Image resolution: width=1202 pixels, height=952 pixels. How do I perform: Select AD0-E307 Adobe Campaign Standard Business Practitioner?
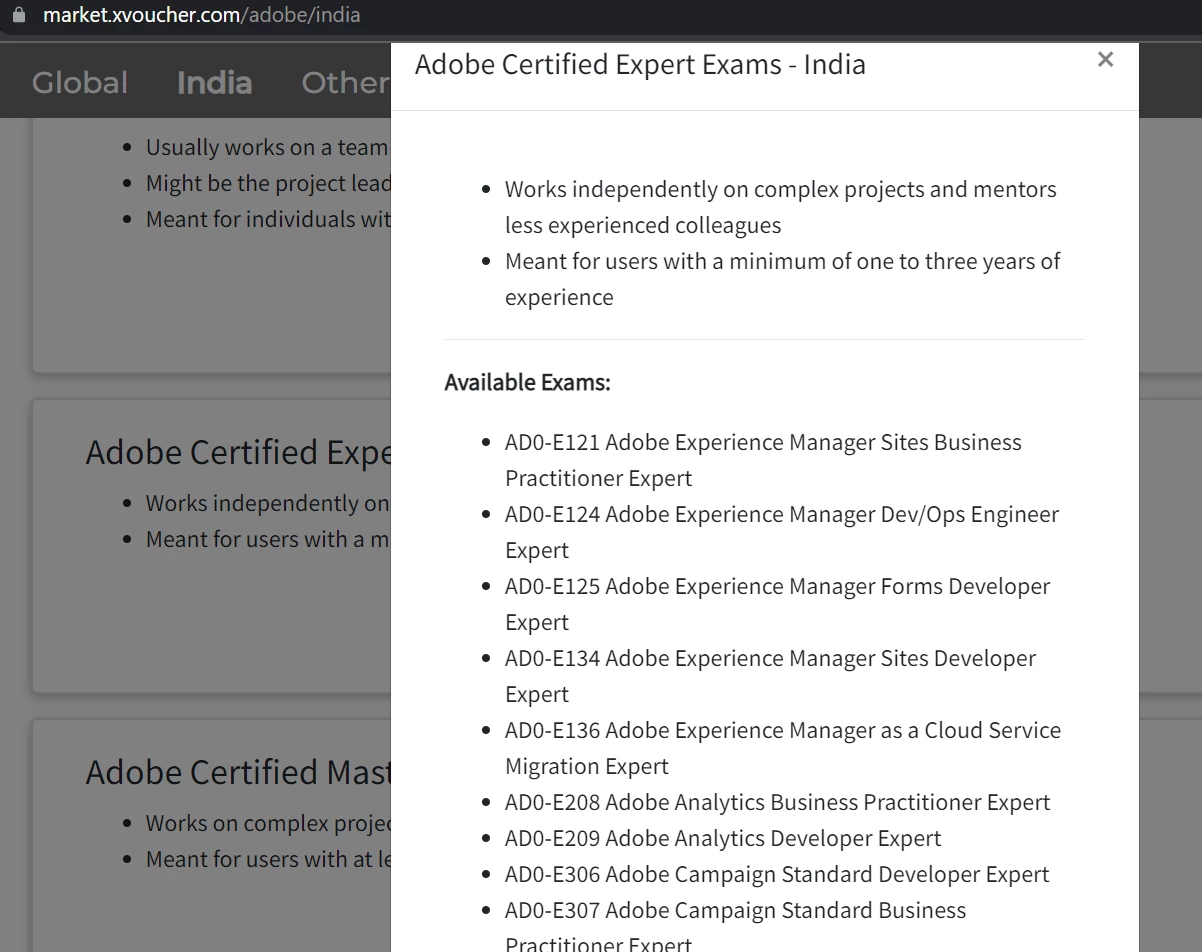click(735, 927)
